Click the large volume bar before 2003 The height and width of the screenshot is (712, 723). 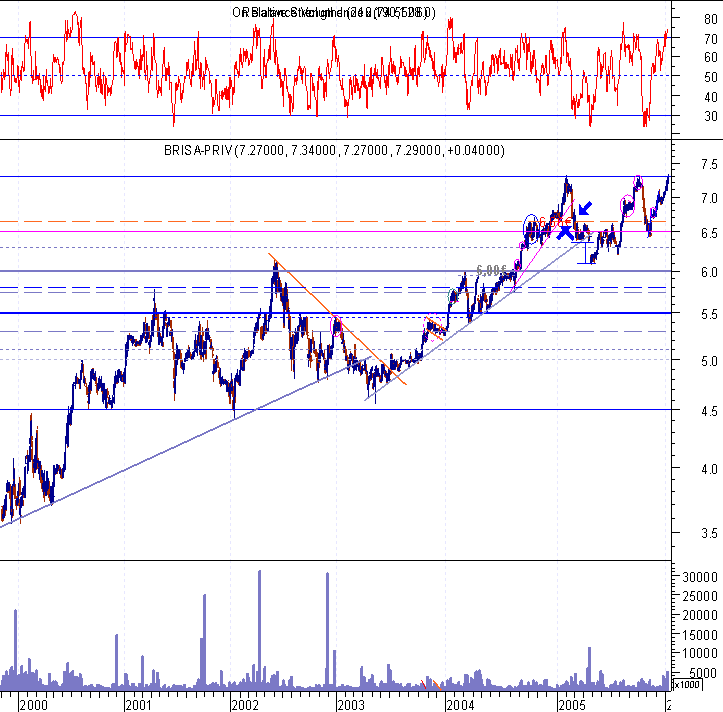(327, 631)
